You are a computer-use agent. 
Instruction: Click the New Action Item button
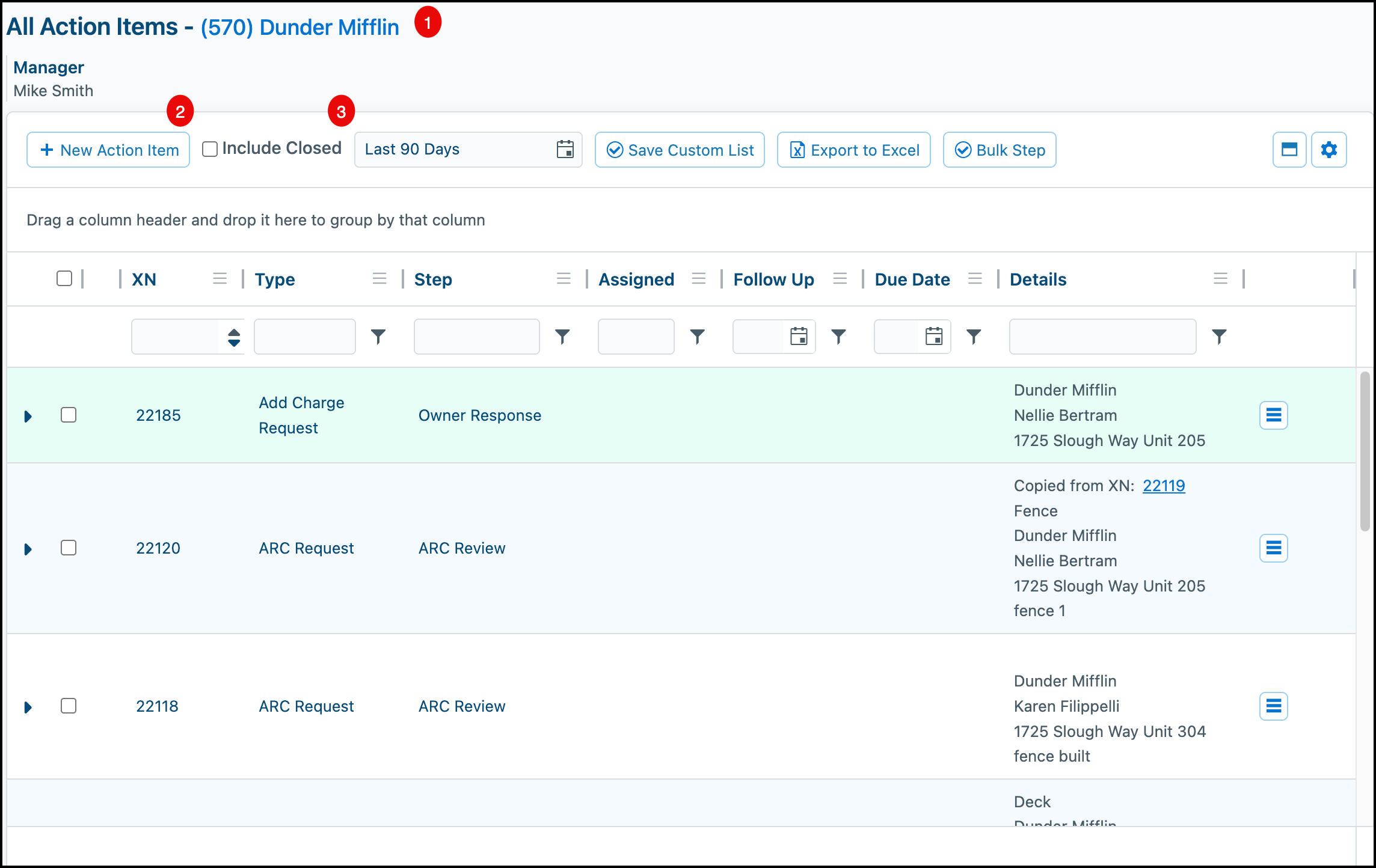pos(108,150)
